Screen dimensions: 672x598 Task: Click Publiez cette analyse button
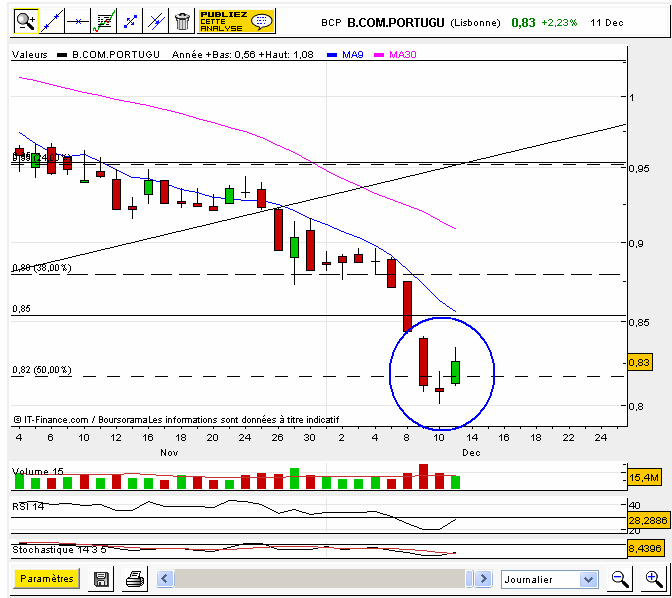pyautogui.click(x=236, y=21)
